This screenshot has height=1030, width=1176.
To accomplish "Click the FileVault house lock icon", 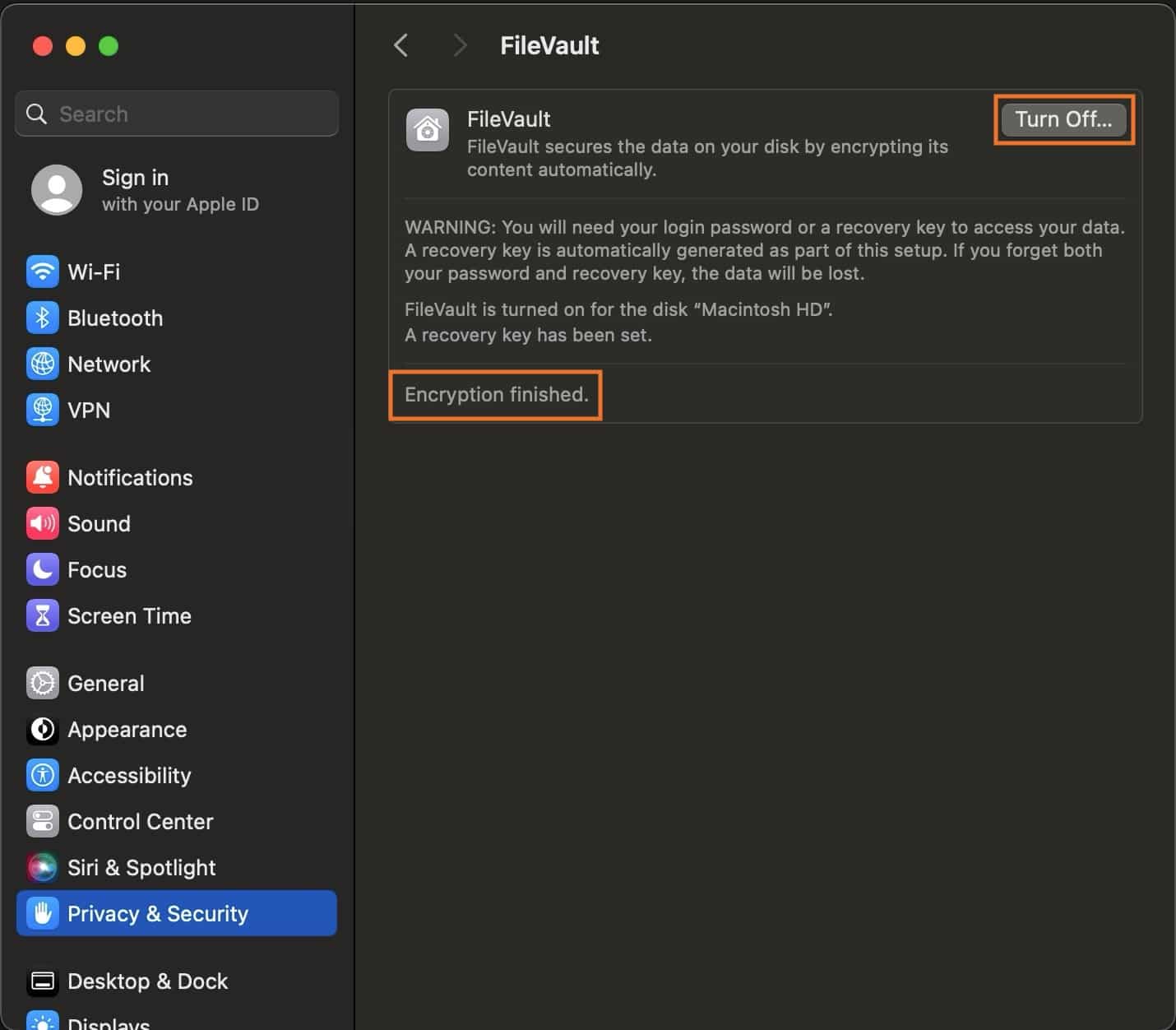I will pyautogui.click(x=428, y=130).
